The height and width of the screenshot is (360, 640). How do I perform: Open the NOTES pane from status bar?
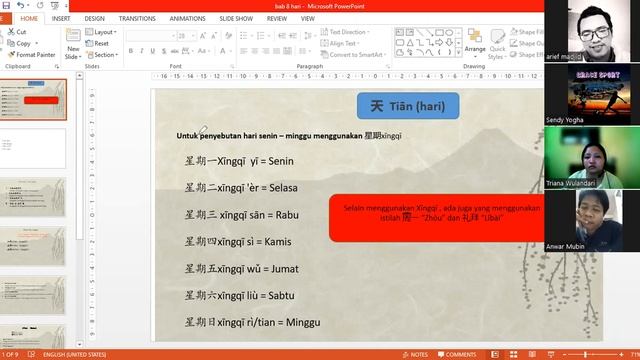point(415,355)
